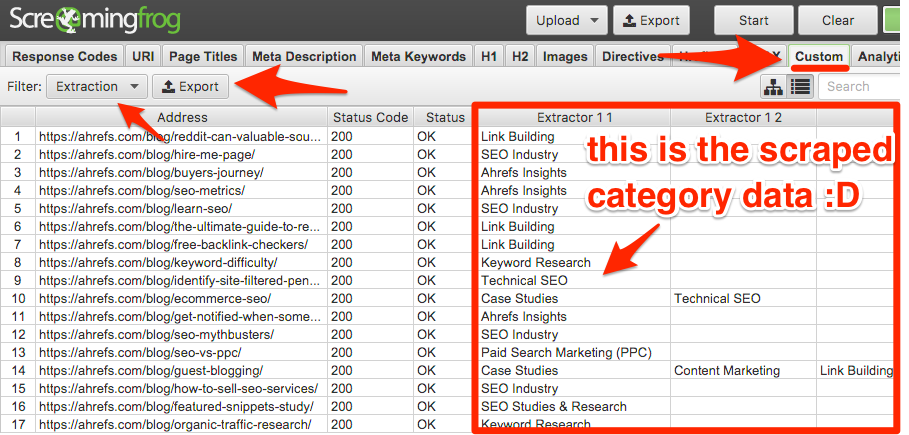The height and width of the screenshot is (435, 909).
Task: Select the learn-seo URL
Action: point(136,209)
